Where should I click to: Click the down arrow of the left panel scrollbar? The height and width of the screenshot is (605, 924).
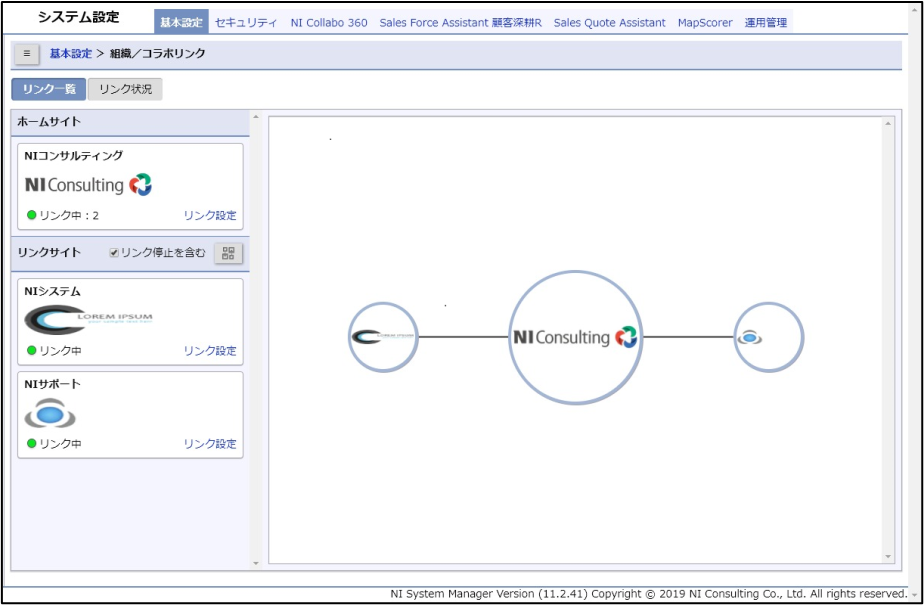(256, 564)
